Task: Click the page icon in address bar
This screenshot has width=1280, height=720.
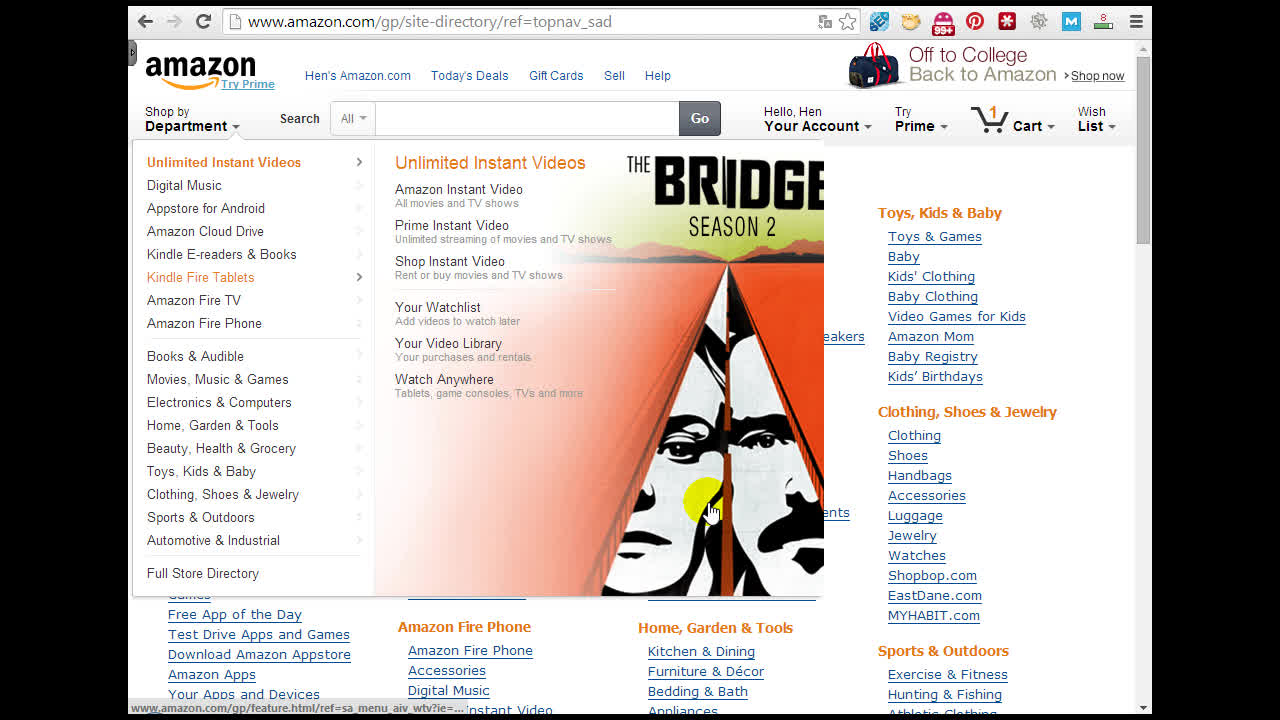Action: coord(233,21)
